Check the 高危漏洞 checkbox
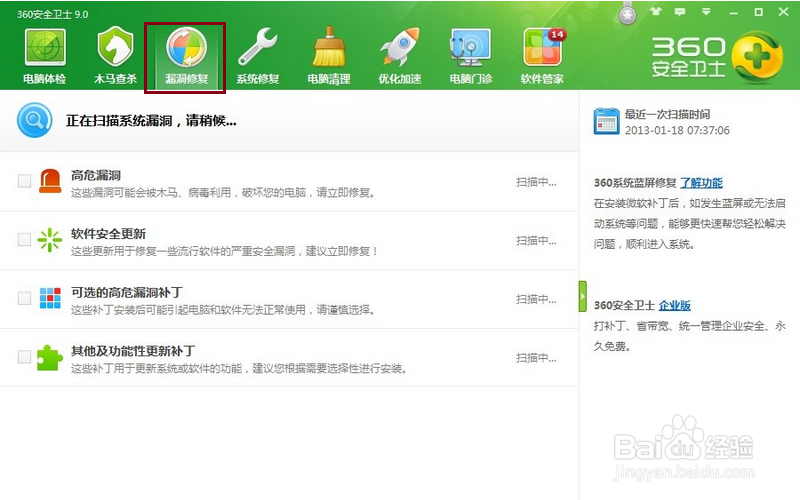Viewport: 800px width, 500px height. (24, 181)
